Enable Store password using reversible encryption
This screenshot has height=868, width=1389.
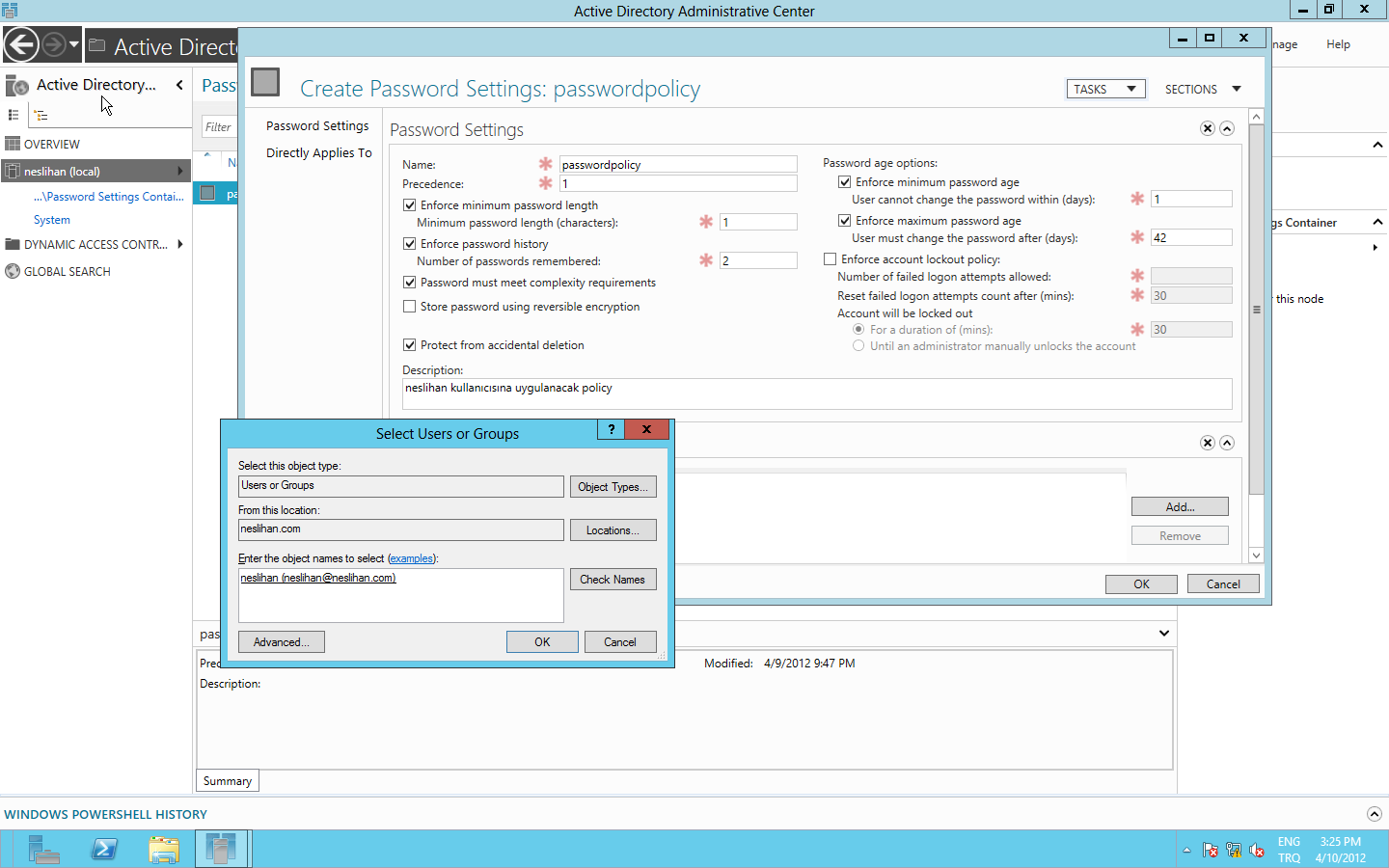pos(410,307)
